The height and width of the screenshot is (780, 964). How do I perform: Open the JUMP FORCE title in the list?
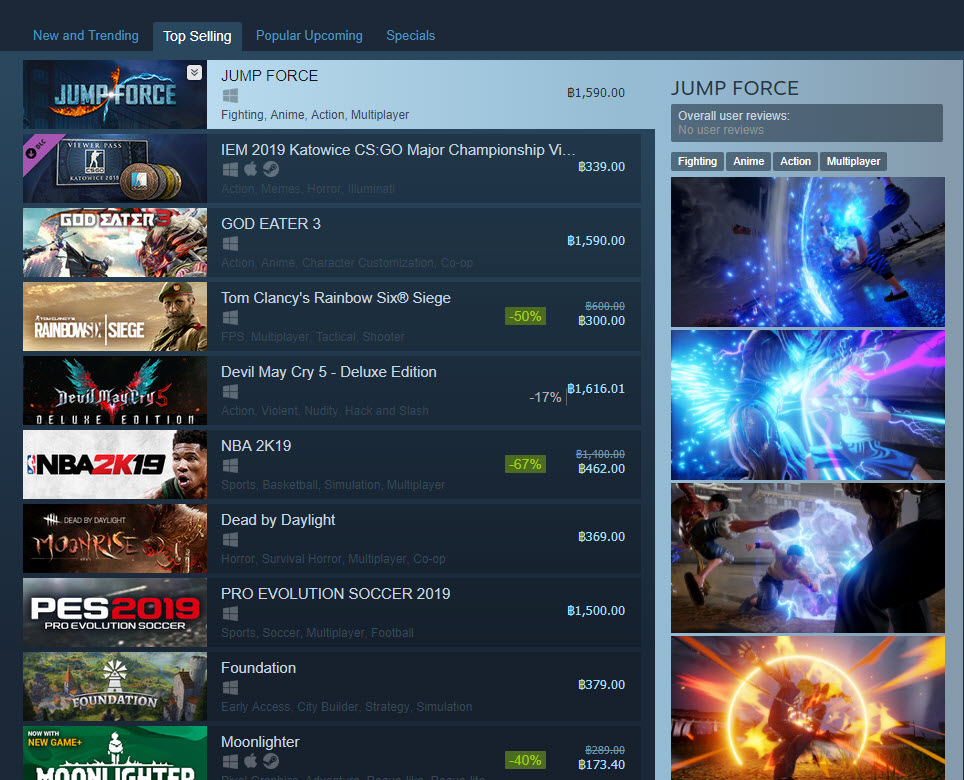pos(269,76)
